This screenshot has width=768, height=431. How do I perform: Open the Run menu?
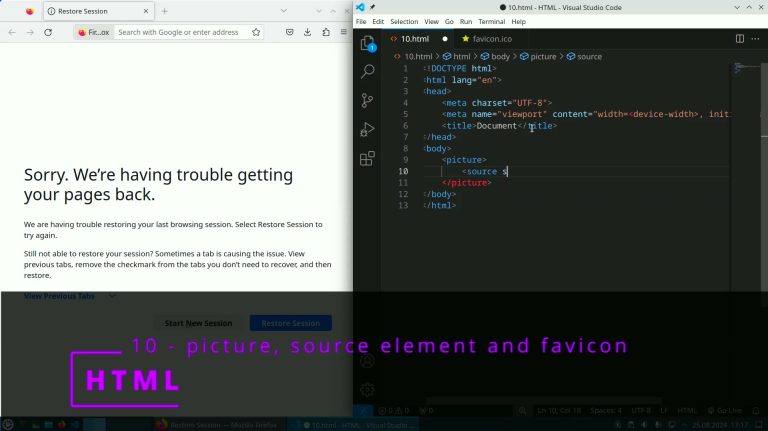[x=466, y=22]
